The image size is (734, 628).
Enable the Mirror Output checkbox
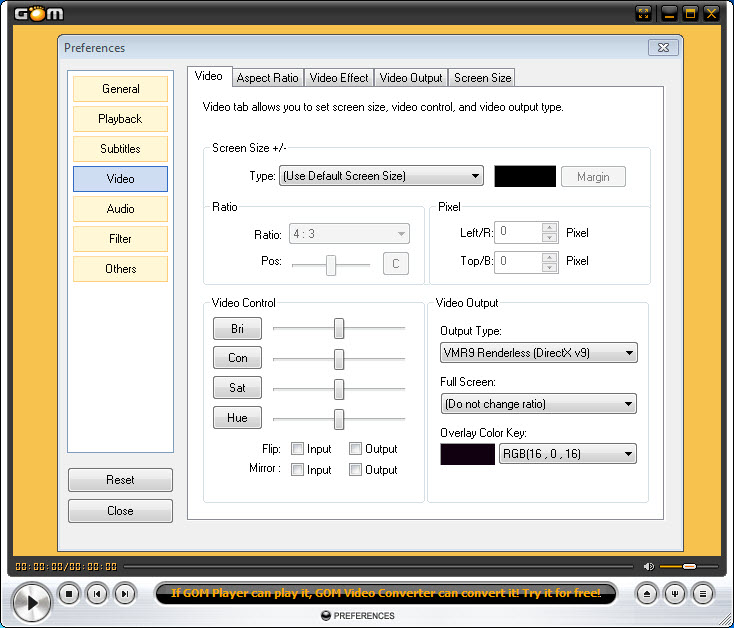coord(355,469)
